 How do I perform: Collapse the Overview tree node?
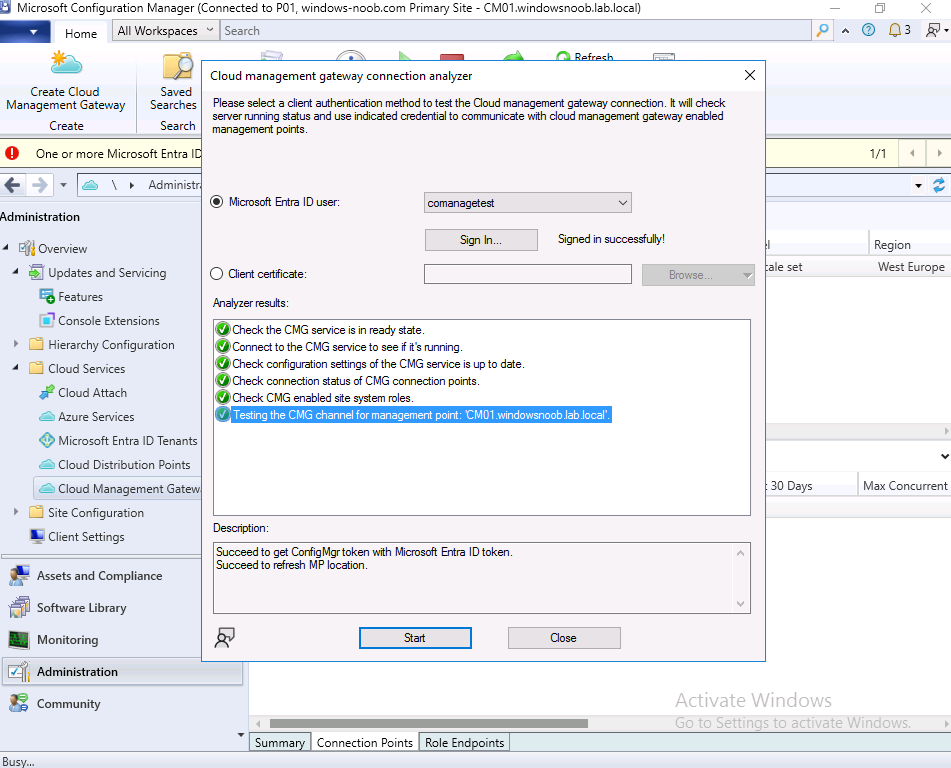[x=6, y=248]
